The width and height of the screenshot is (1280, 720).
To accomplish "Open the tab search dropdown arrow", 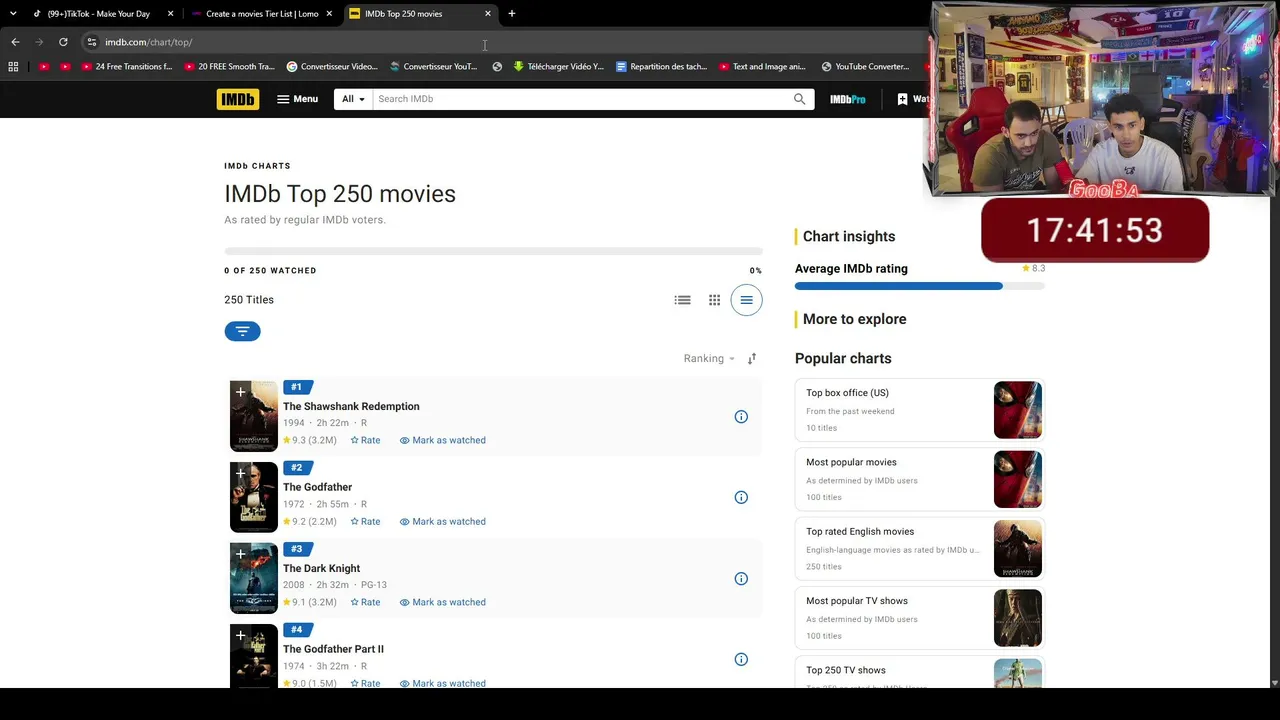I will click(x=13, y=14).
